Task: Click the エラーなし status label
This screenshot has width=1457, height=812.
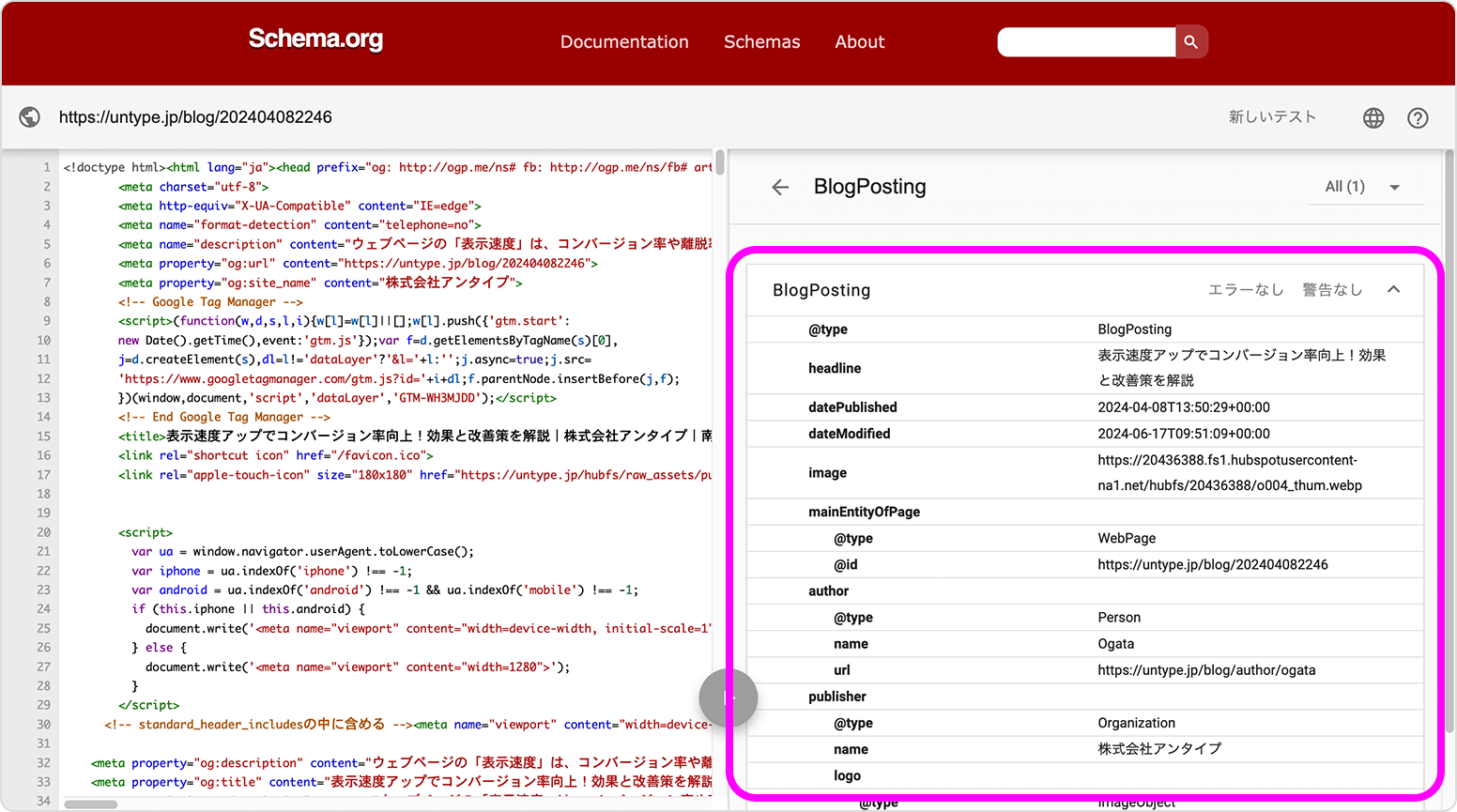Action: click(x=1246, y=290)
